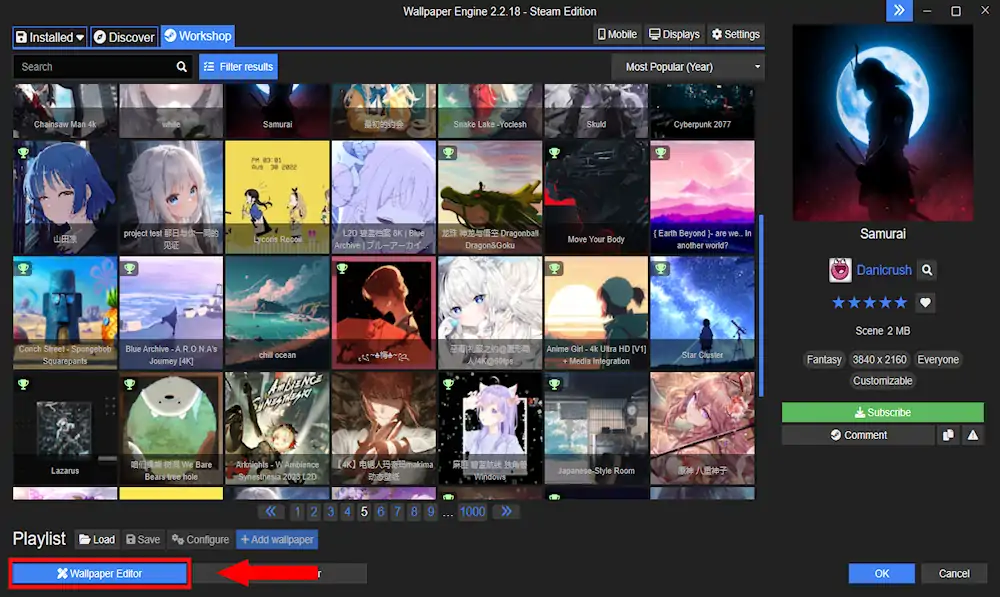Viewport: 1000px width, 597px height.
Task: Select Cyberpunk 2077 wallpaper thumbnail
Action: click(702, 110)
